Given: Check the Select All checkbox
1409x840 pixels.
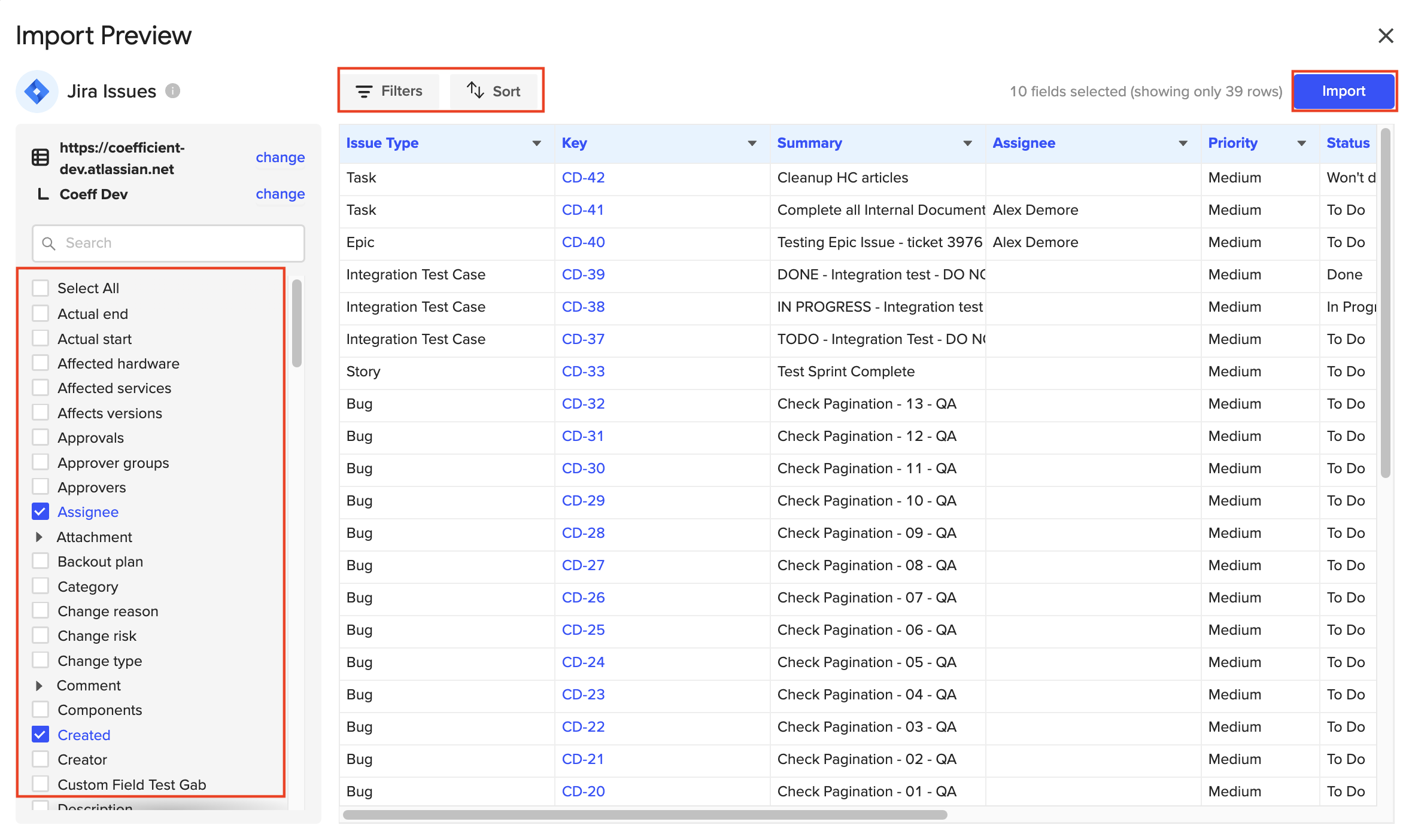Looking at the screenshot, I should tap(40, 288).
